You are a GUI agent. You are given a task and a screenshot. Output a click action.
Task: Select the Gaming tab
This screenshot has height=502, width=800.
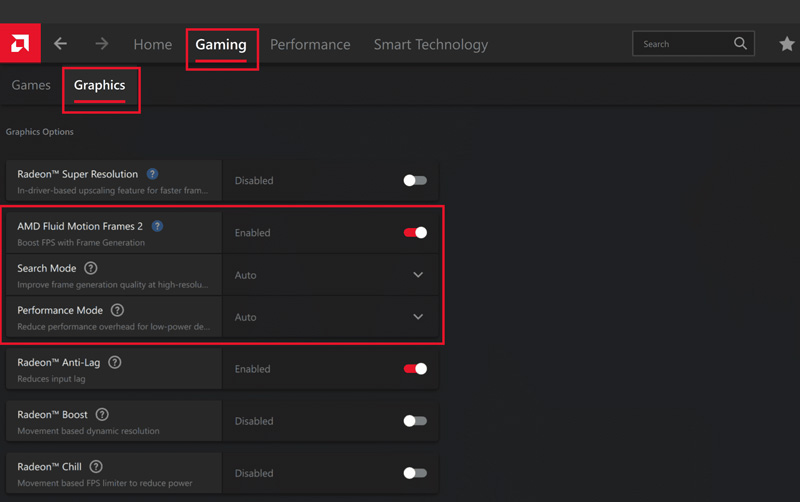(x=221, y=45)
